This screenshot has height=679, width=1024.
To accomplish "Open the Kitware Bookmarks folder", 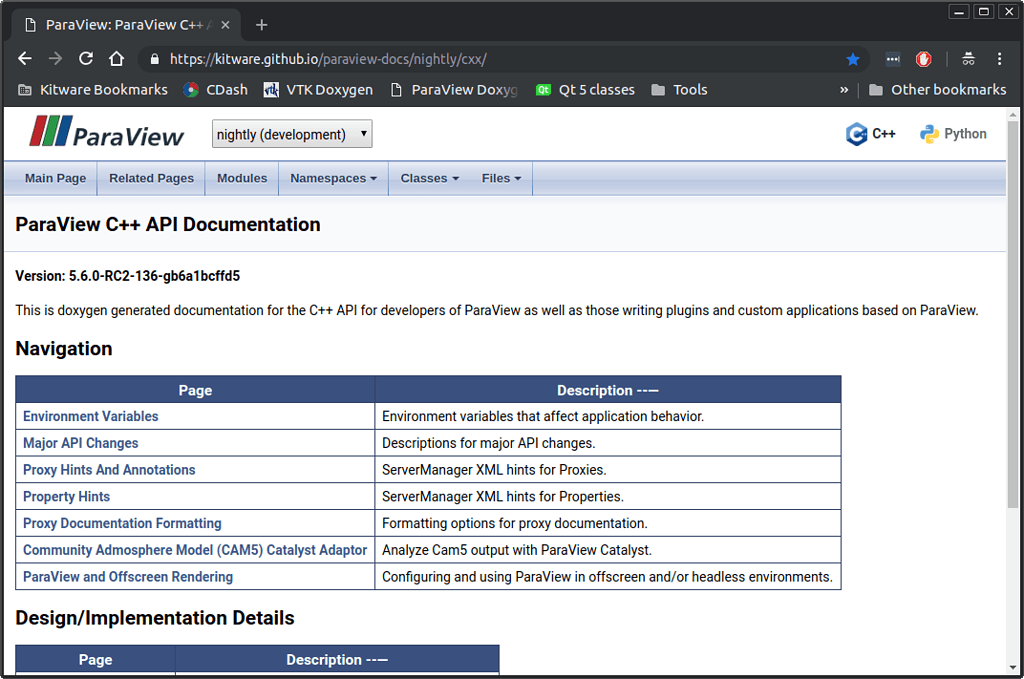I will click(x=93, y=90).
